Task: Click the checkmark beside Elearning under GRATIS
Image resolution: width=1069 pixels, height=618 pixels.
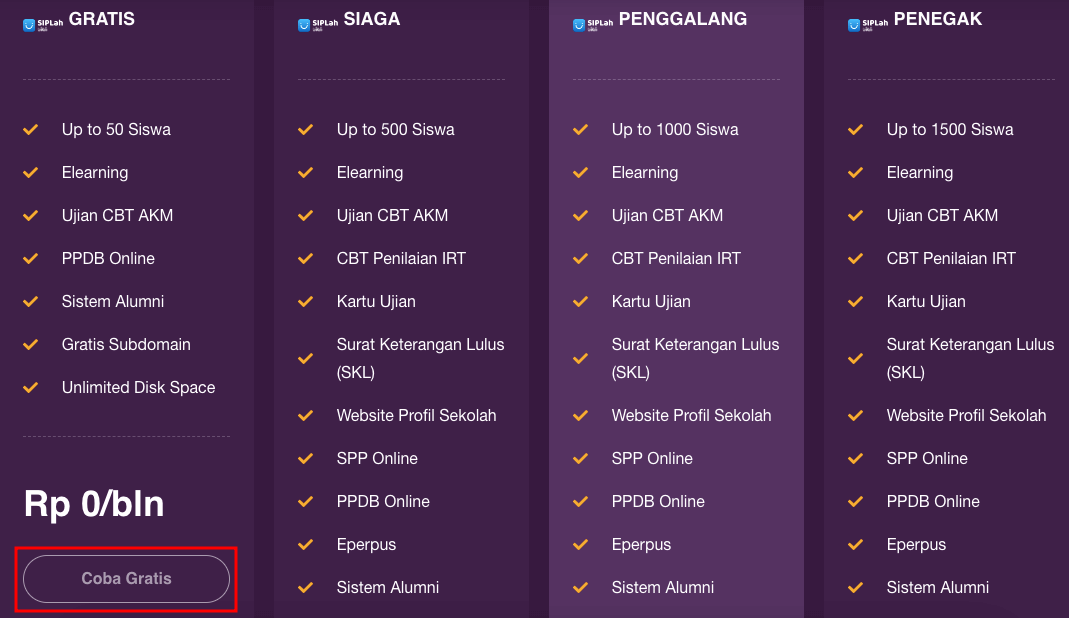Action: [x=30, y=172]
